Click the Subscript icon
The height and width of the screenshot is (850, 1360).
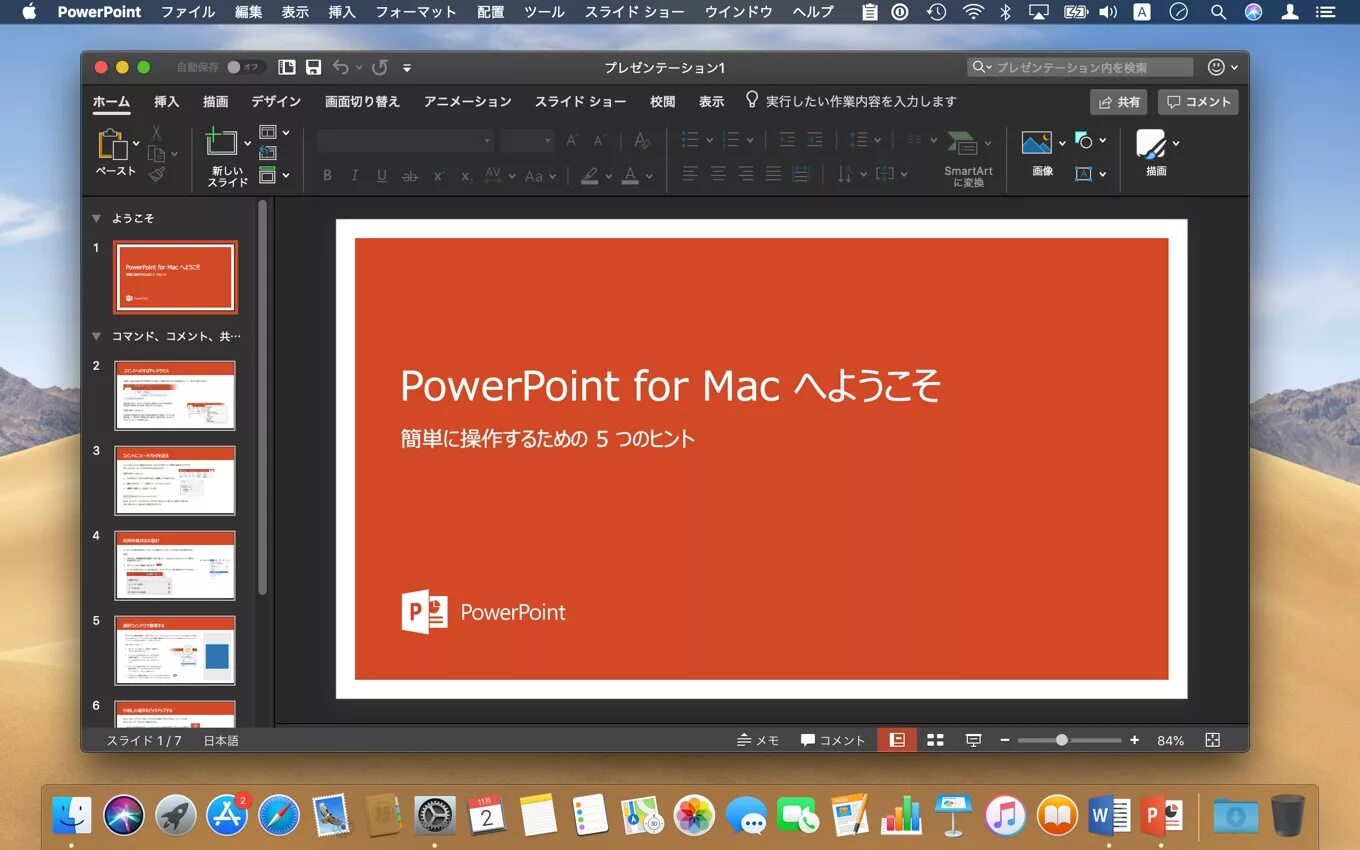[x=465, y=176]
